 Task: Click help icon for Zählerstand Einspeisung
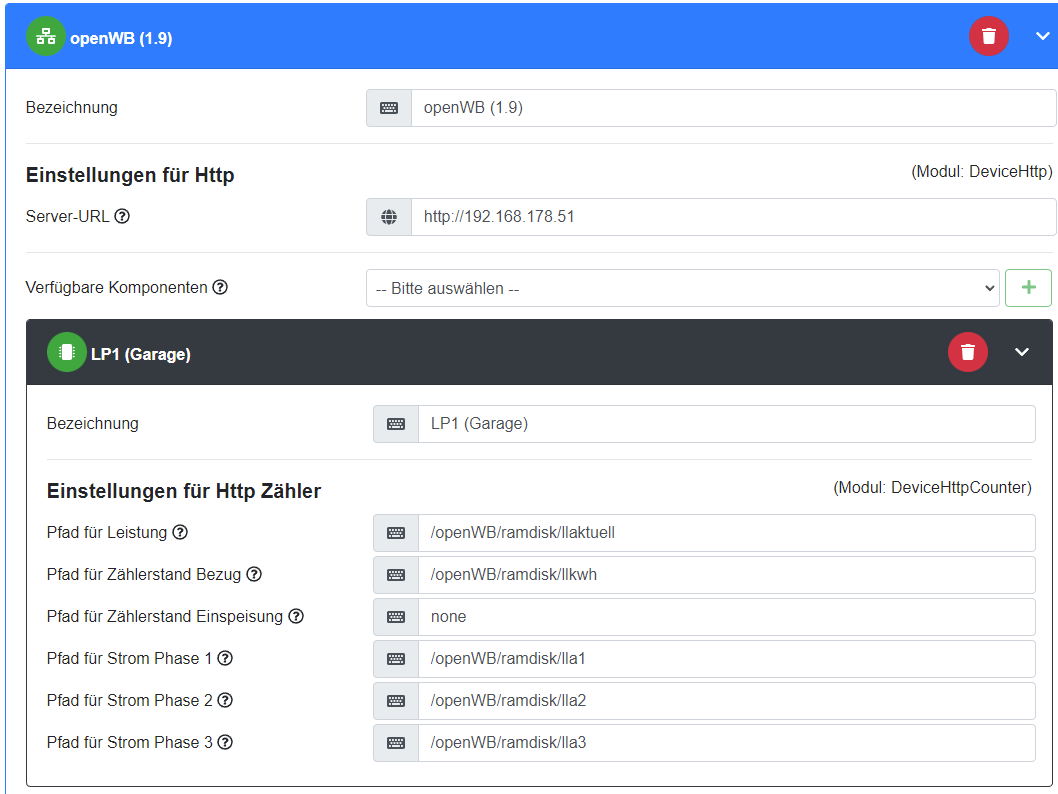[x=296, y=616]
